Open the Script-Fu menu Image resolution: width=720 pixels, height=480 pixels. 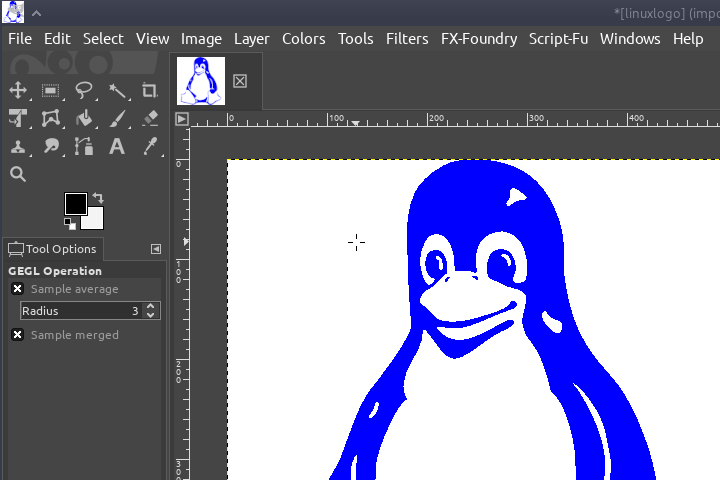(558, 39)
